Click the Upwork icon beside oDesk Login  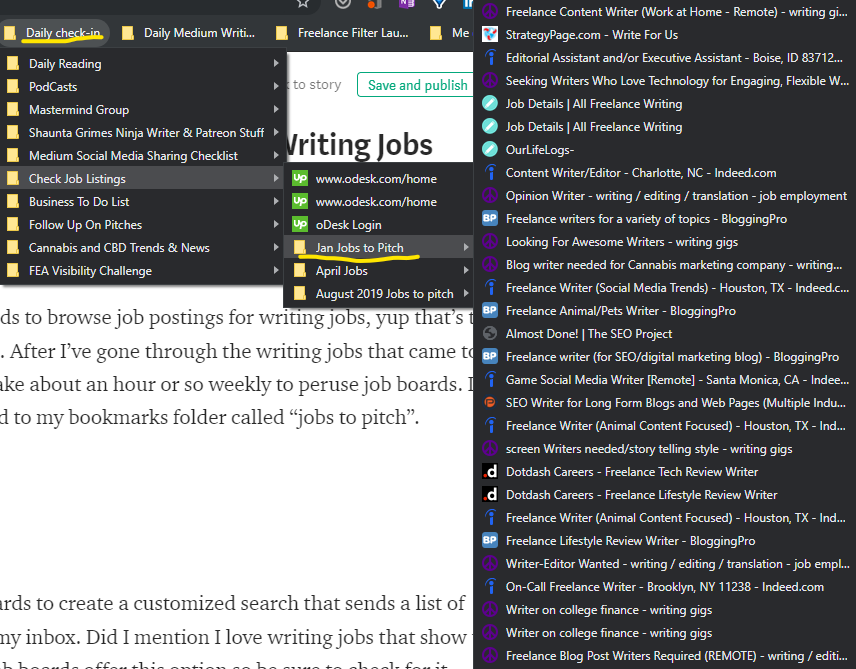click(x=300, y=224)
